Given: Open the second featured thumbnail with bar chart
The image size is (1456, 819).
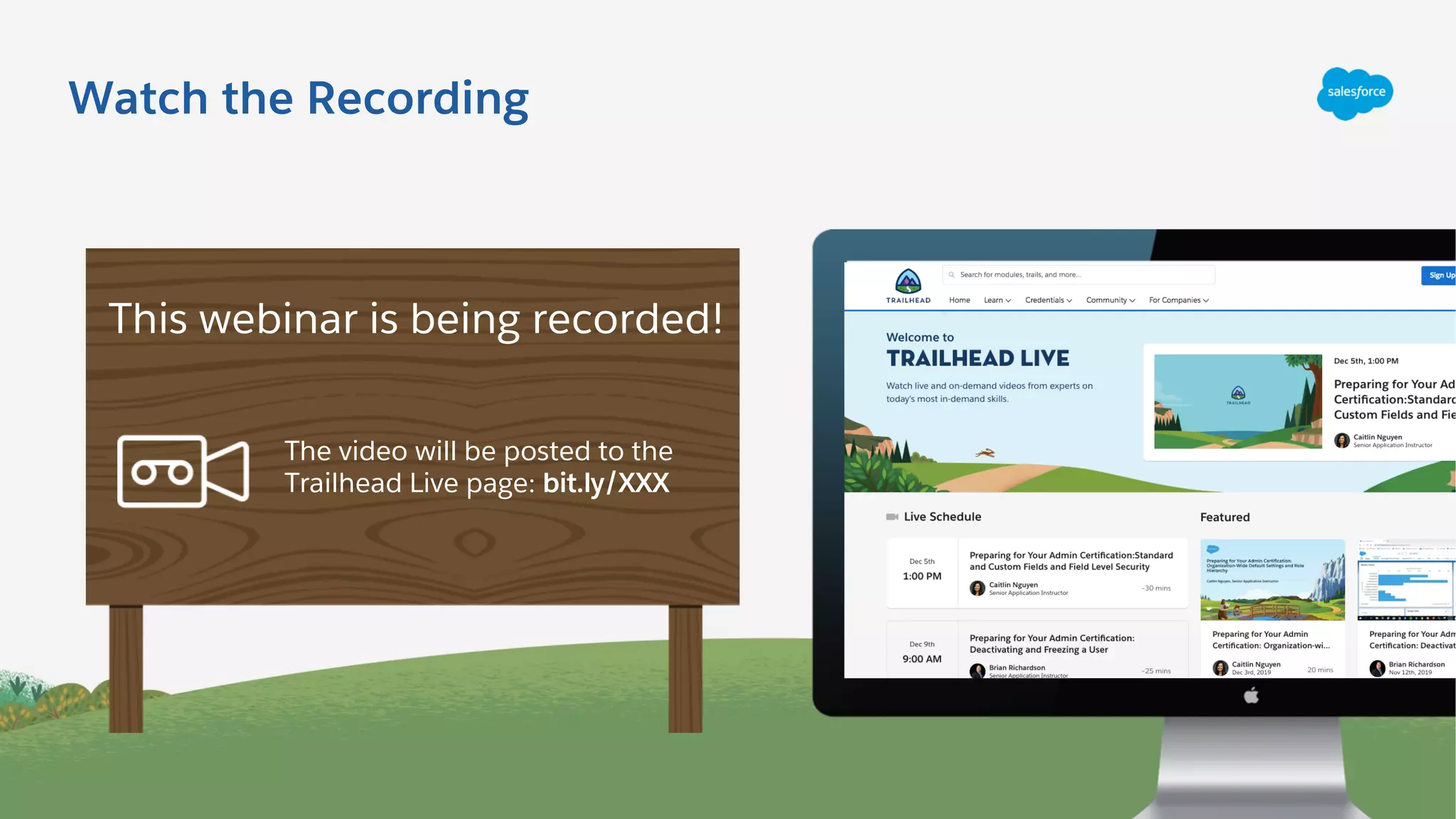Looking at the screenshot, I should coord(1406,579).
